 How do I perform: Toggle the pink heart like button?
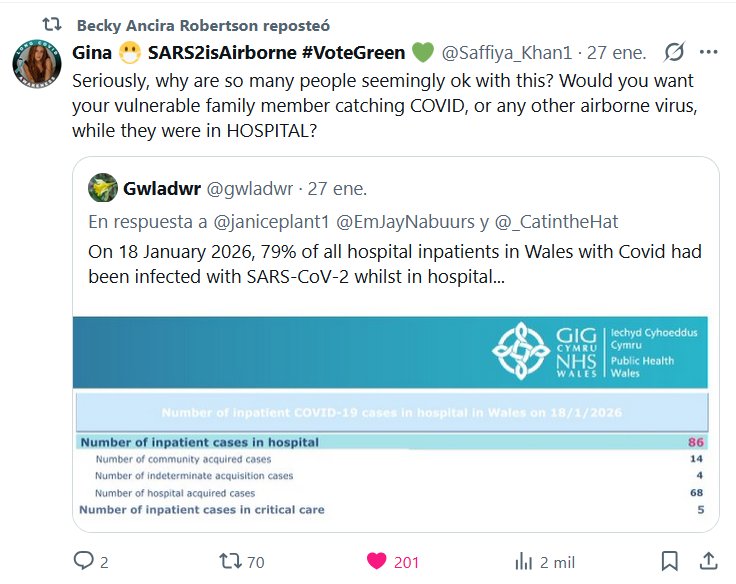point(376,561)
